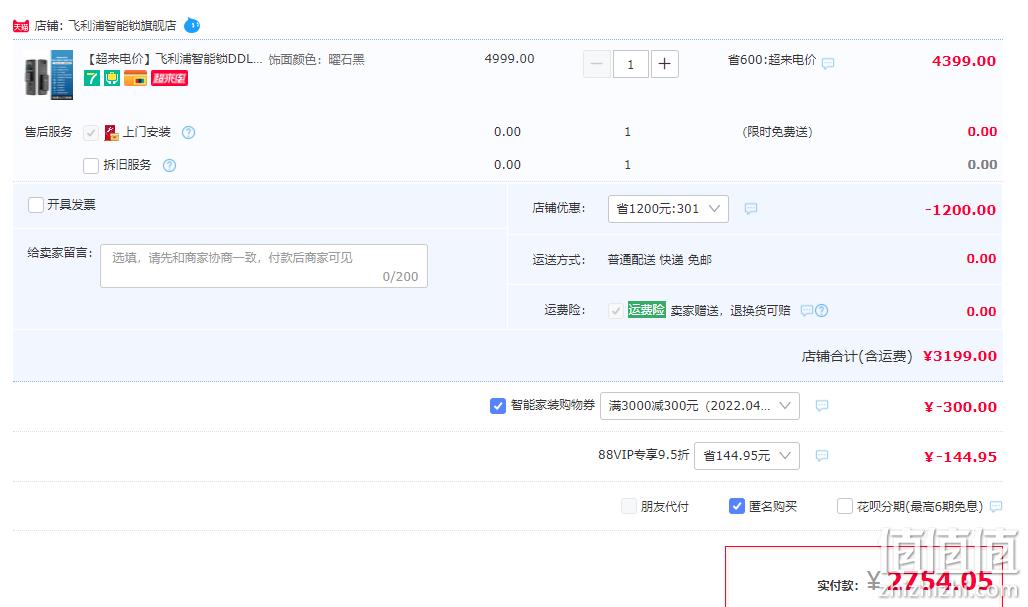Image resolution: width=1028 pixels, height=607 pixels.
Task: Click the 省600:超来电价 discount text
Action: click(x=772, y=60)
